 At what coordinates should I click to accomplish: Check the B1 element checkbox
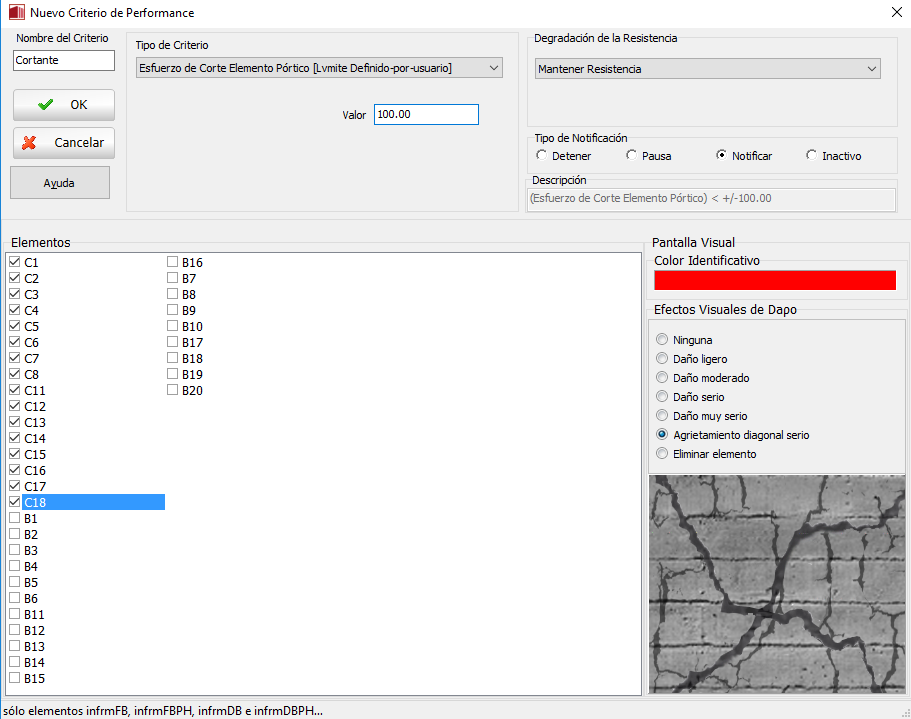pos(15,518)
